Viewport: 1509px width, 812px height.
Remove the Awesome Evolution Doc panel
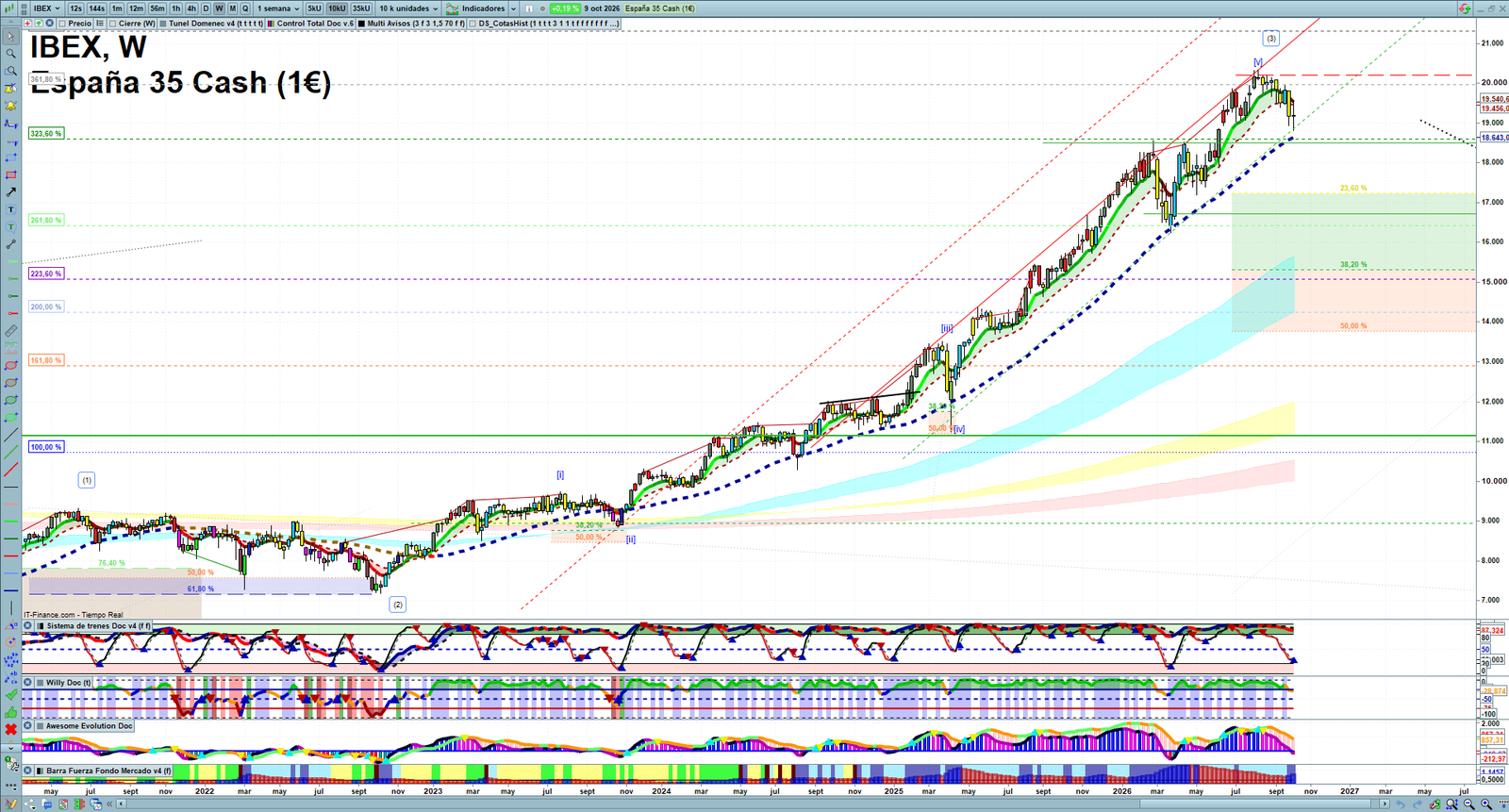point(28,726)
